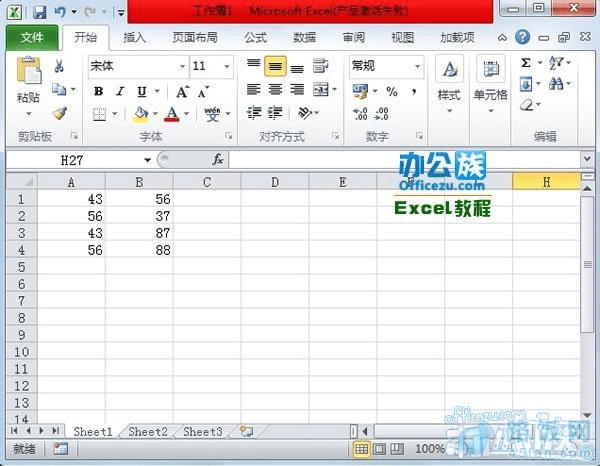The height and width of the screenshot is (466, 600).
Task: Open the Font Color dropdown arrow
Action: [x=186, y=114]
